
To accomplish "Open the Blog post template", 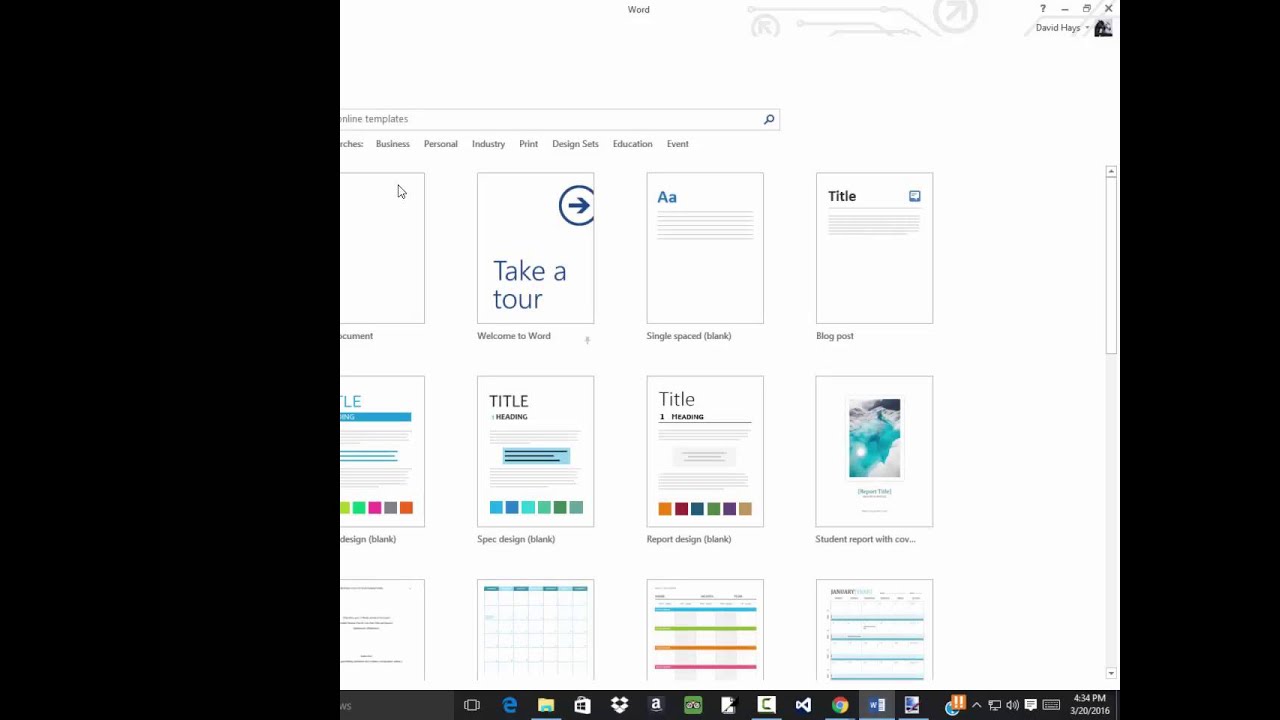I will click(874, 248).
